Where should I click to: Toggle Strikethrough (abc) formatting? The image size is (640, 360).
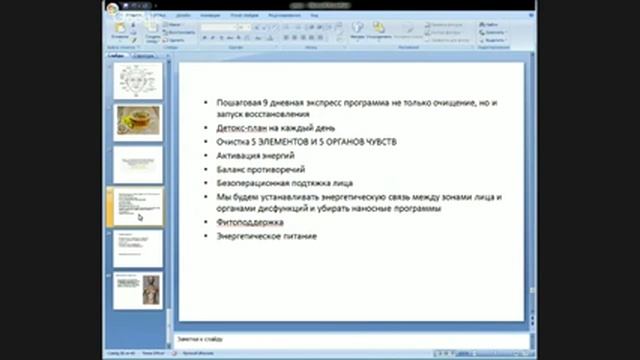click(230, 38)
